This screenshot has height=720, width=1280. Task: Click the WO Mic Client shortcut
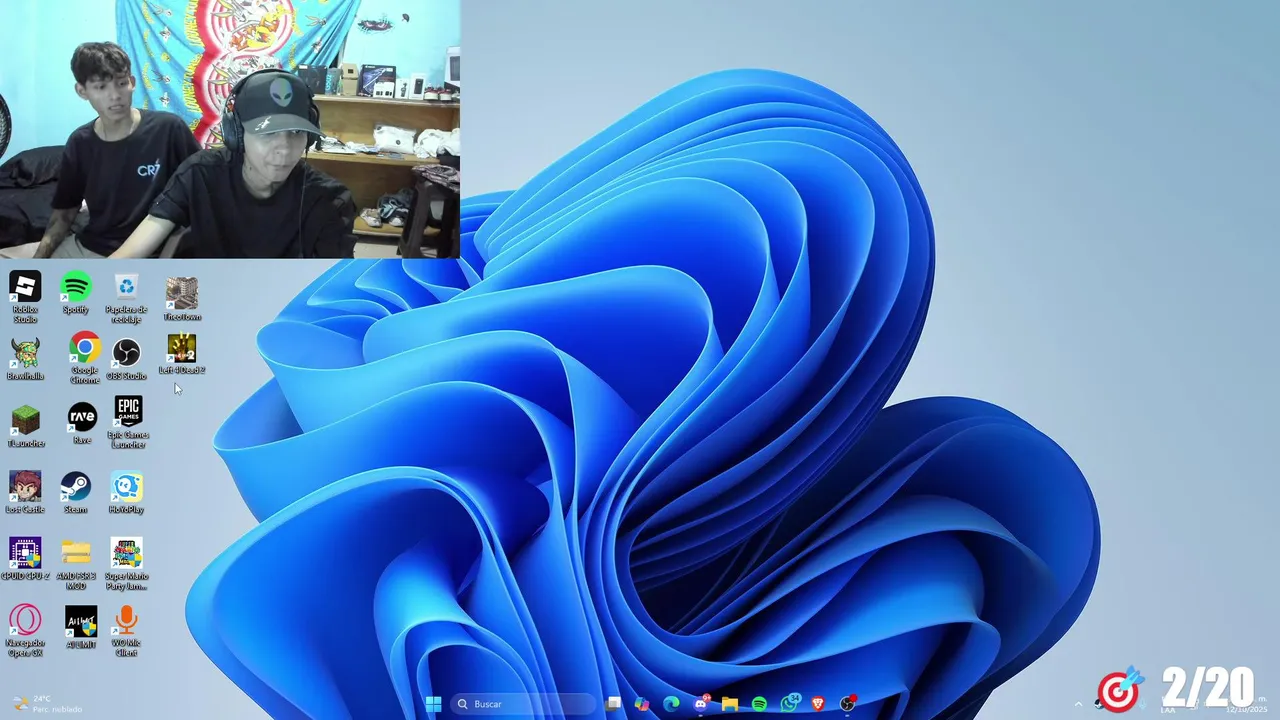pyautogui.click(x=126, y=631)
